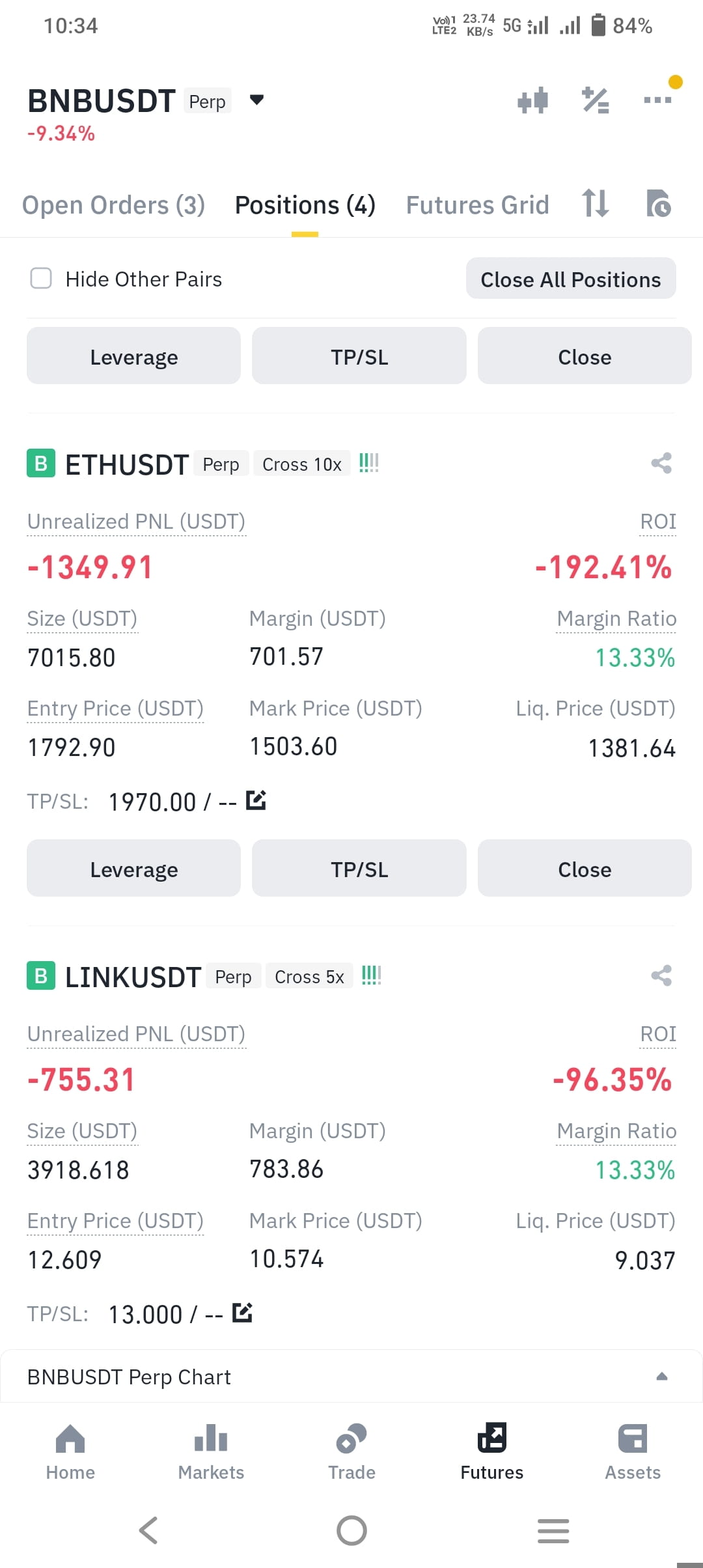
Task: Edit ETHUSDT TP/SL 1970.00 value
Action: tap(256, 800)
